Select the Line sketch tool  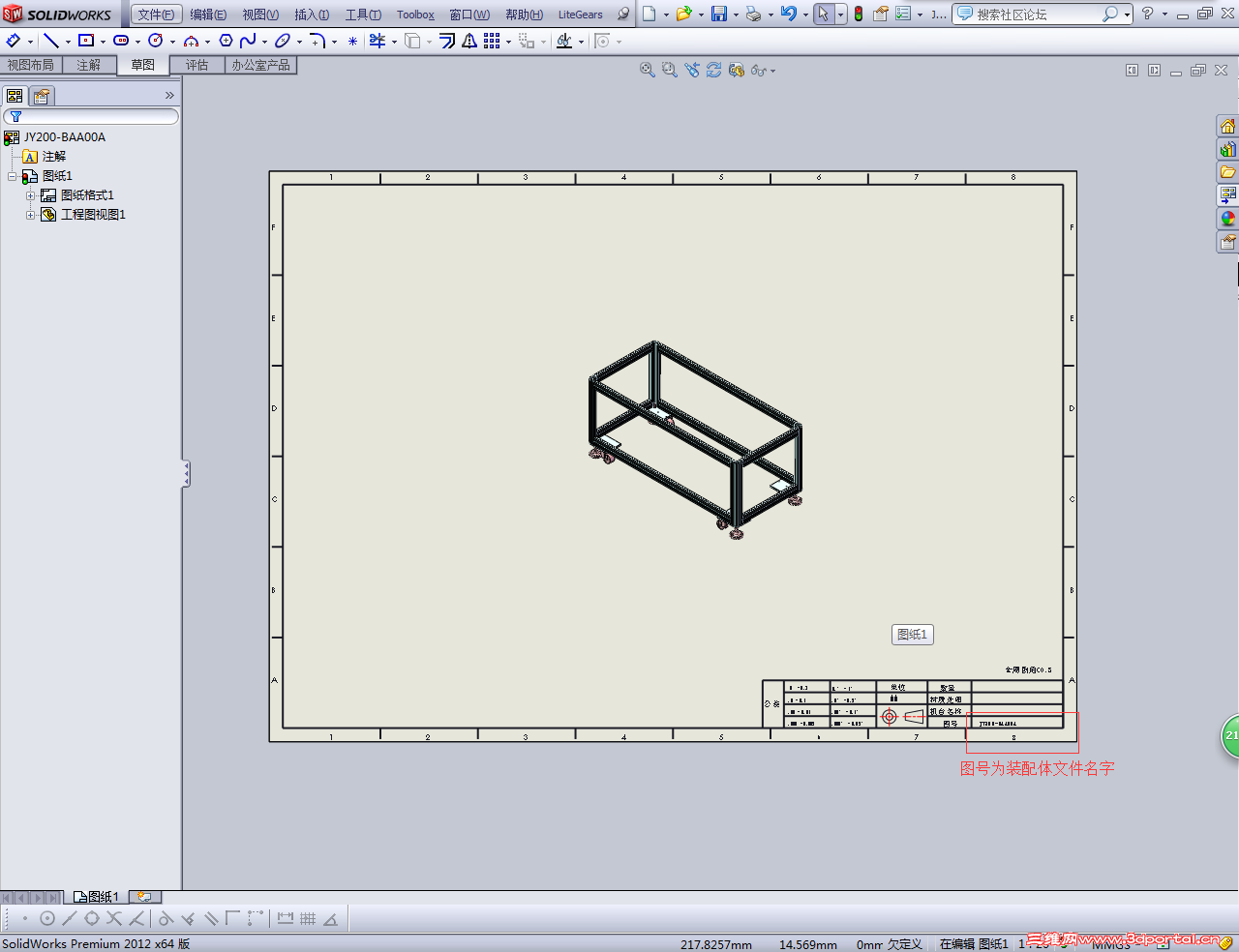coord(51,41)
